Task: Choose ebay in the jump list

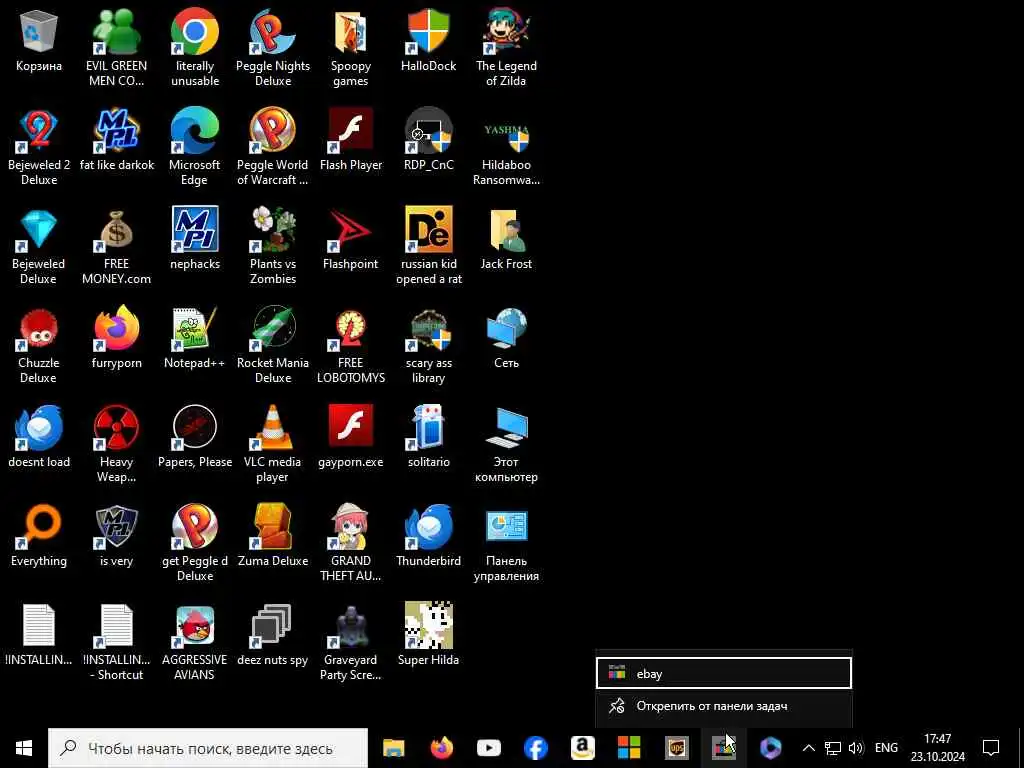Action: (724, 673)
